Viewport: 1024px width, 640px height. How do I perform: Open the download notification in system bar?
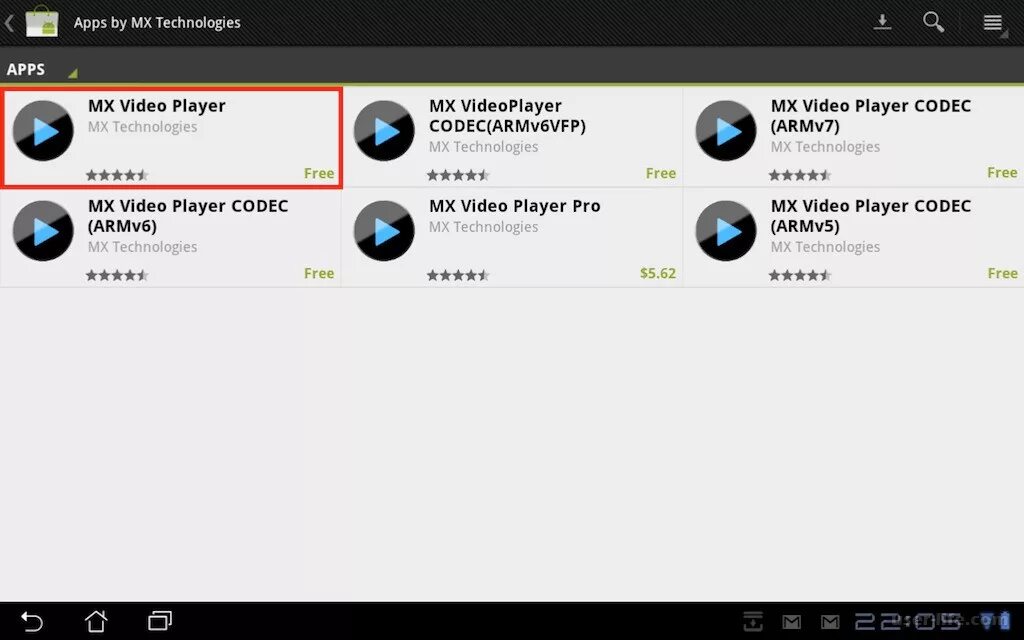[753, 621]
